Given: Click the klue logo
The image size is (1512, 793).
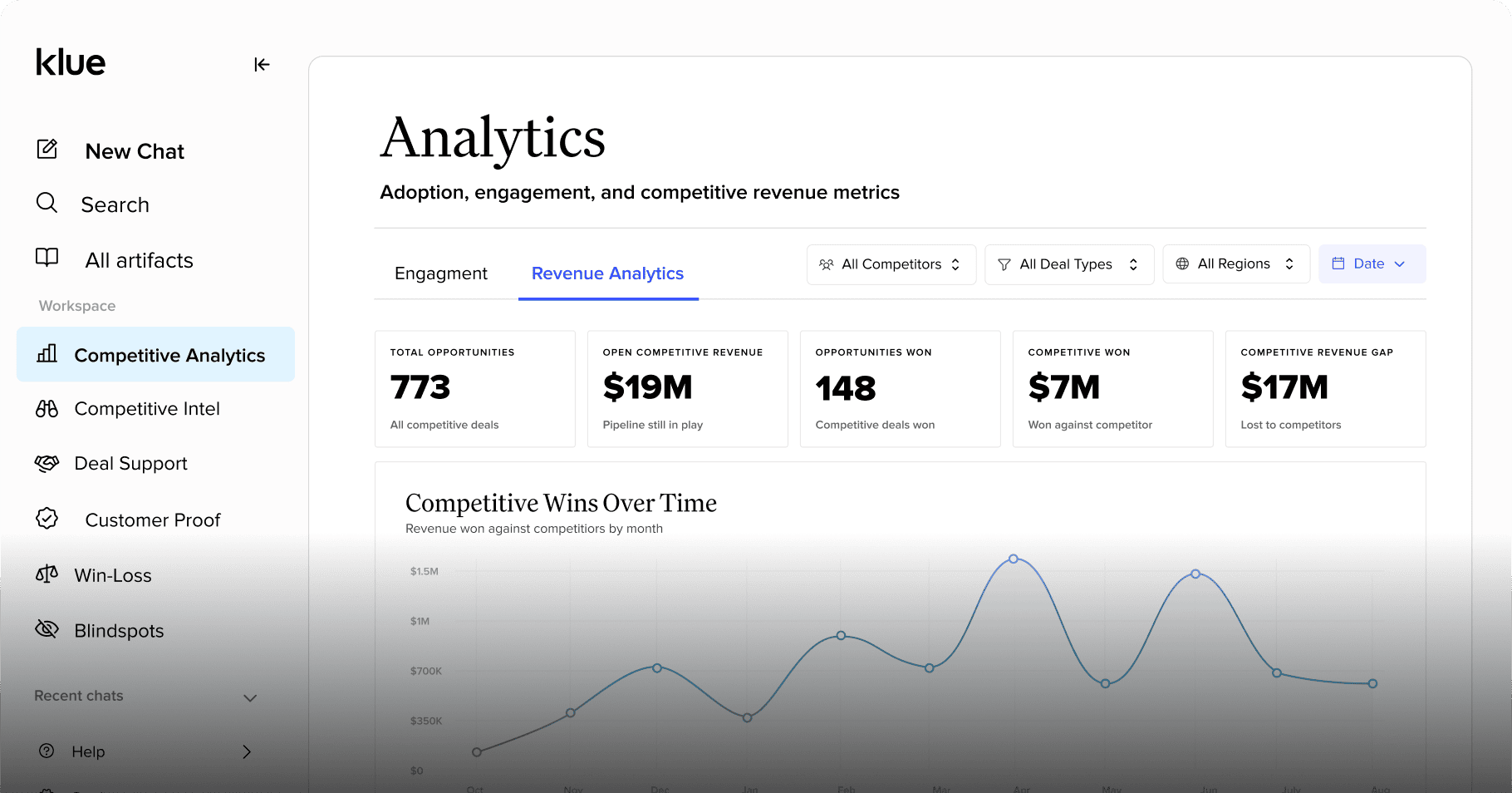Looking at the screenshot, I should click(71, 62).
